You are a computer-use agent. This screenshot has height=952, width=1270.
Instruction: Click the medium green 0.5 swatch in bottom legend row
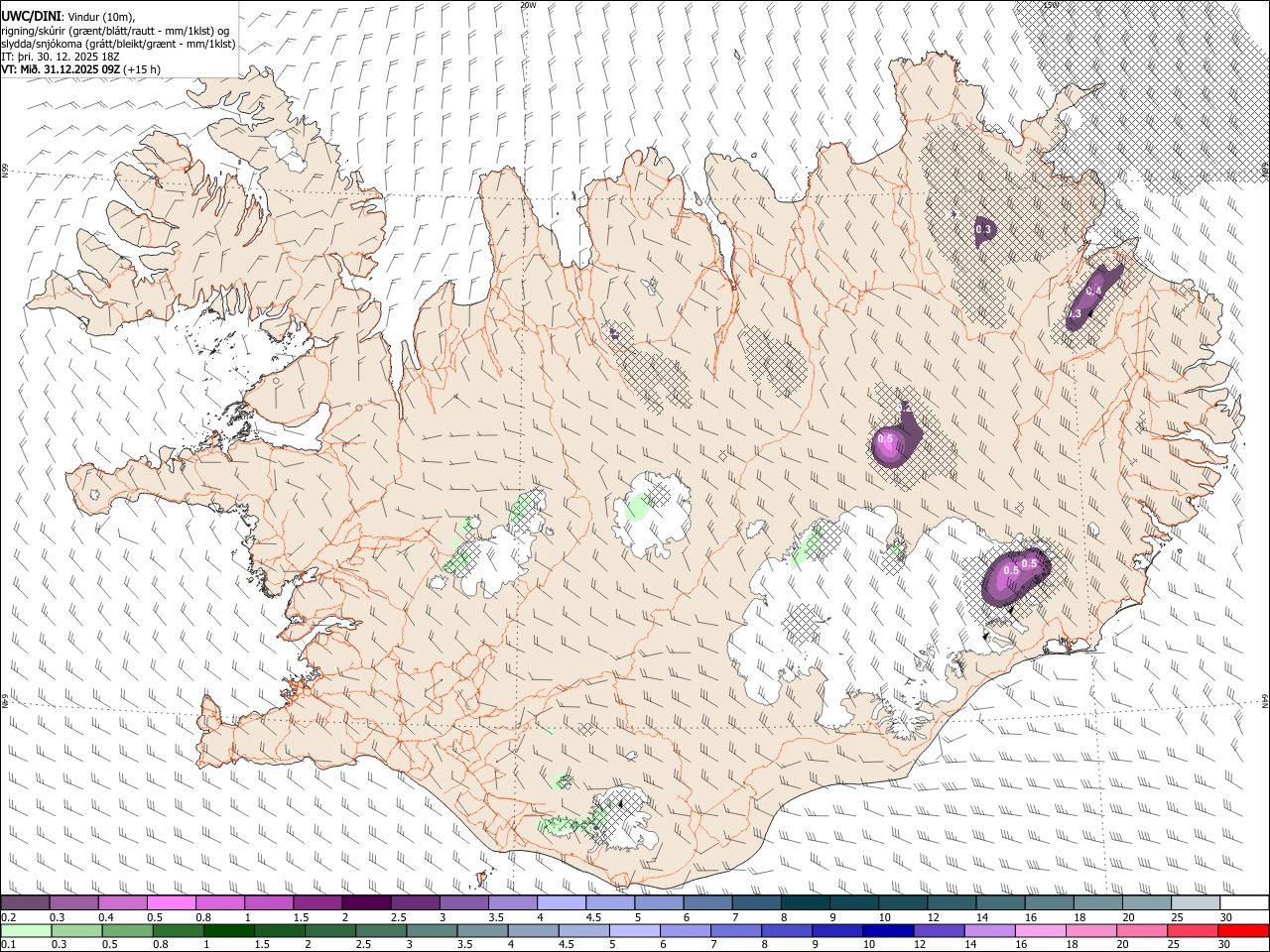127,930
